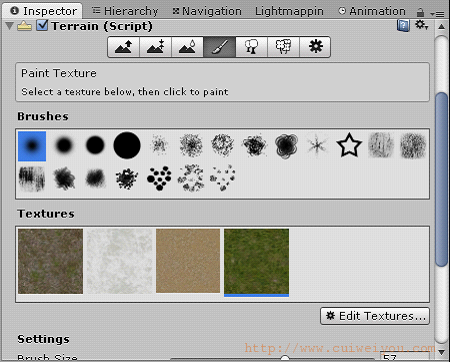Screen dimensions: 450x362
Task: Toggle the Inspector lock icon
Action: [420, 13]
